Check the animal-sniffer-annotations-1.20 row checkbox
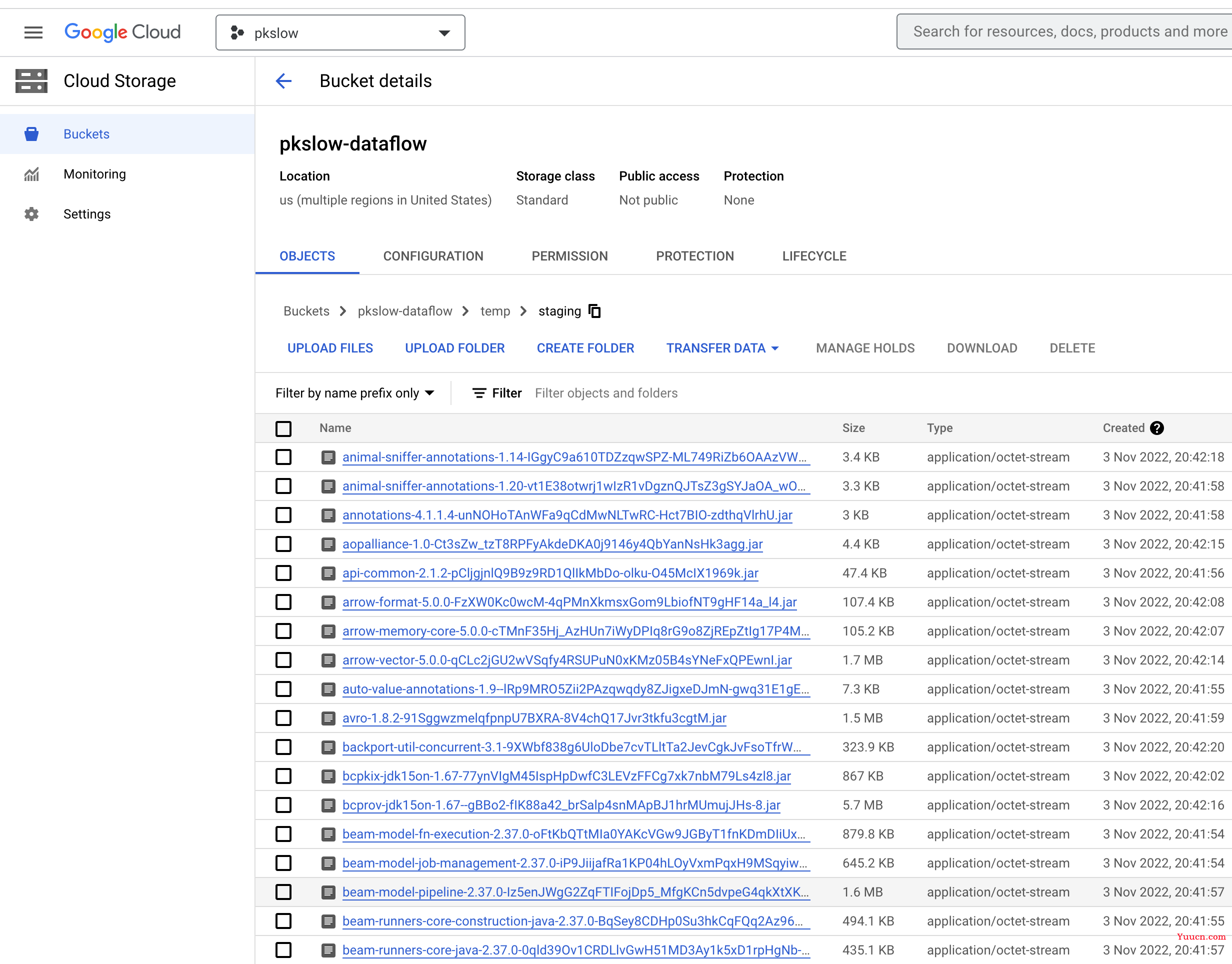 [x=283, y=486]
